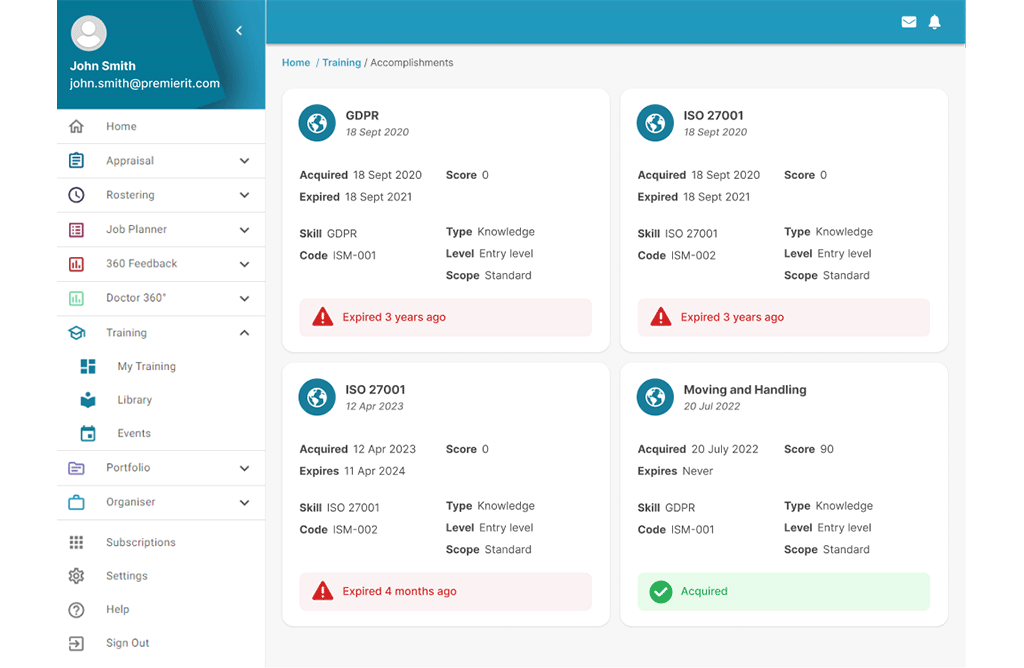Click green check icon beside Acquired status

pyautogui.click(x=661, y=592)
